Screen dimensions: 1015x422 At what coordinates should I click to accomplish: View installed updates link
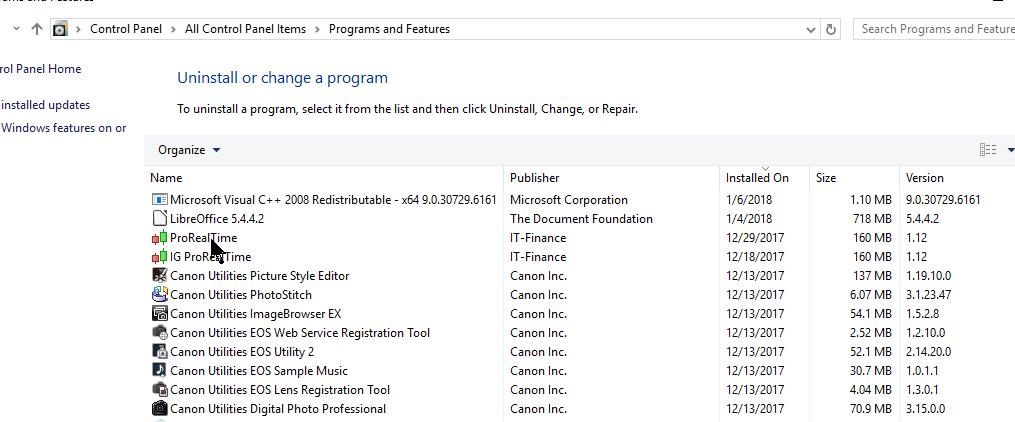click(x=46, y=105)
